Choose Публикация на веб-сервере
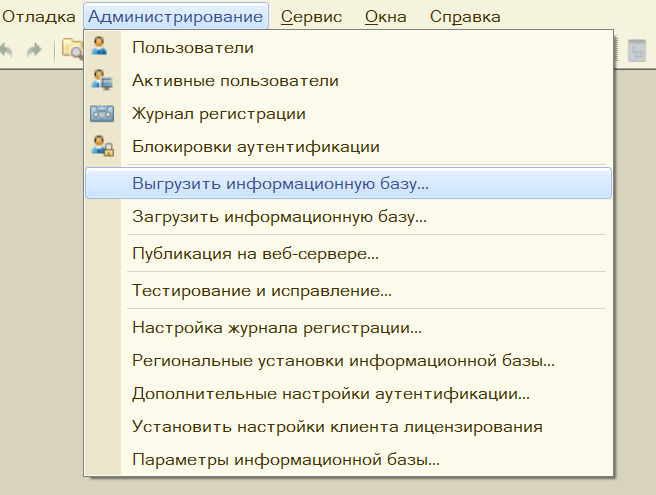 pos(348,253)
